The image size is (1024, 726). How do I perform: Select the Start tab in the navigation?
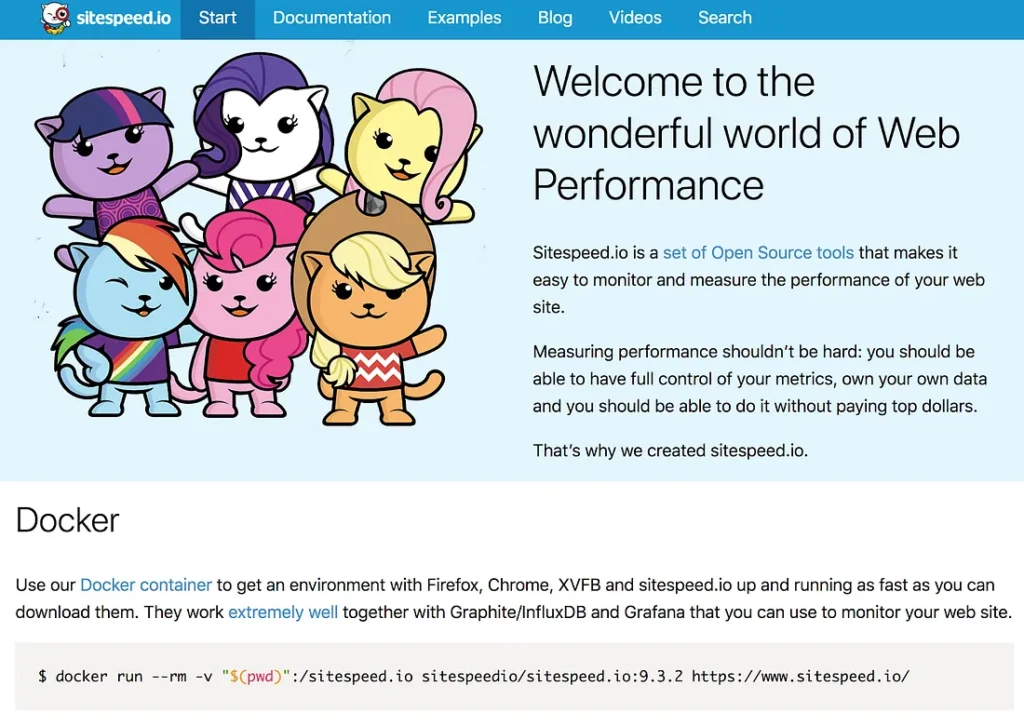click(218, 18)
